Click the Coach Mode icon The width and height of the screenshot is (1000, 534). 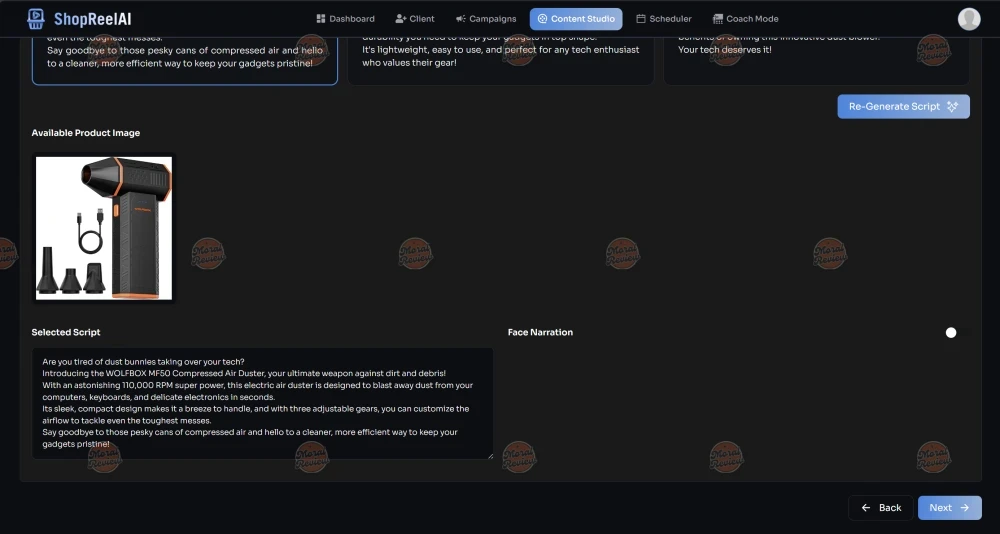coord(717,19)
